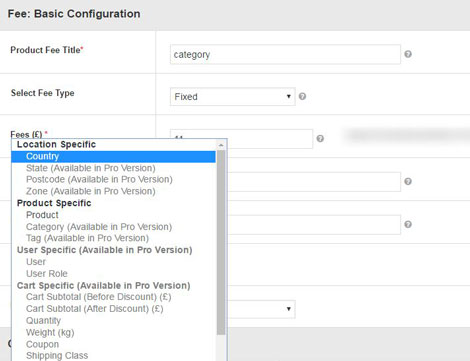Select the Quantity option
This screenshot has width=470, height=361.
[x=43, y=321]
